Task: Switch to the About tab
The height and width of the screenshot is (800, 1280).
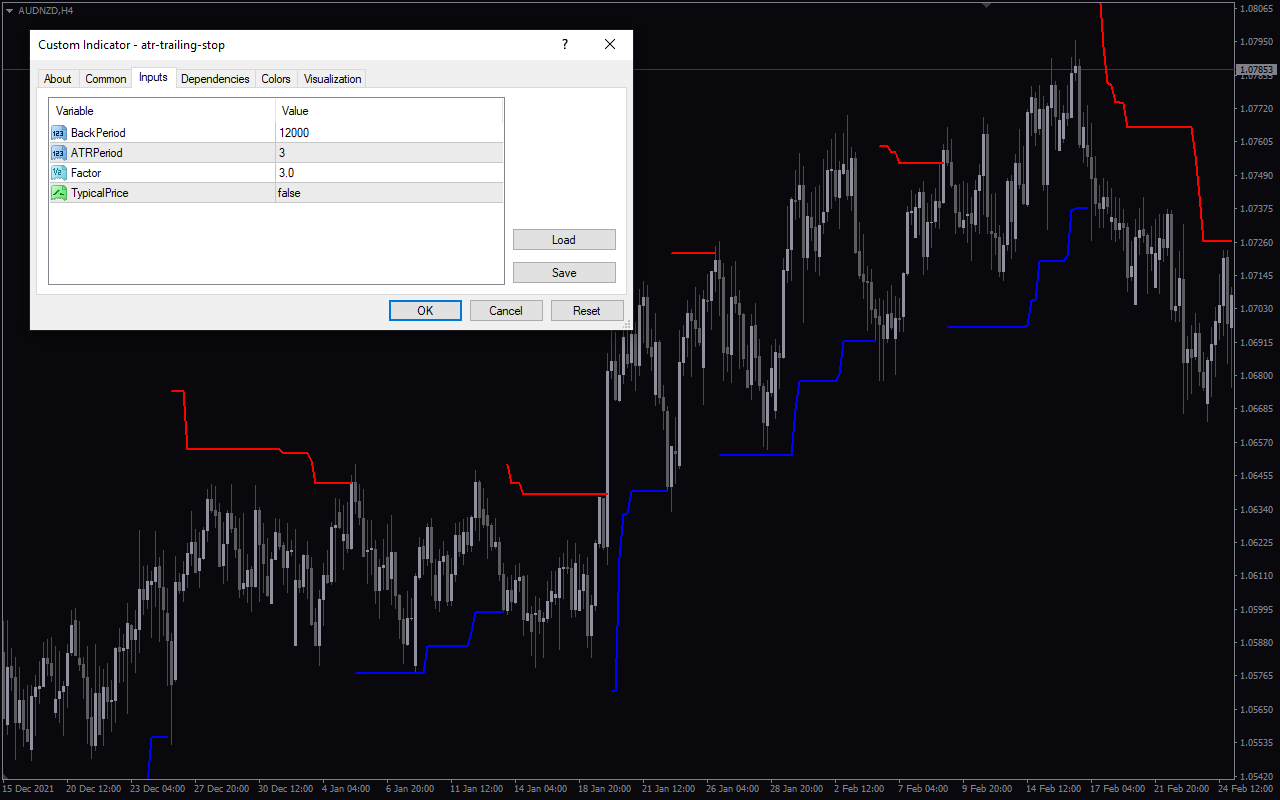Action: pyautogui.click(x=58, y=79)
